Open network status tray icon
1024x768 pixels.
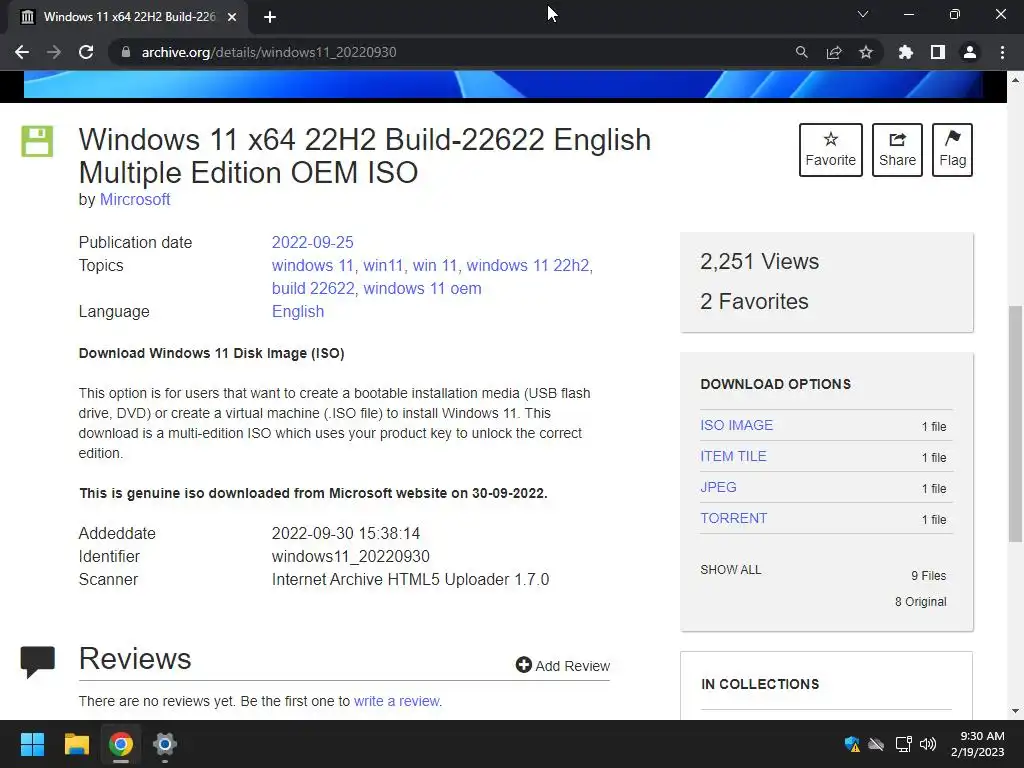pyautogui.click(x=903, y=744)
